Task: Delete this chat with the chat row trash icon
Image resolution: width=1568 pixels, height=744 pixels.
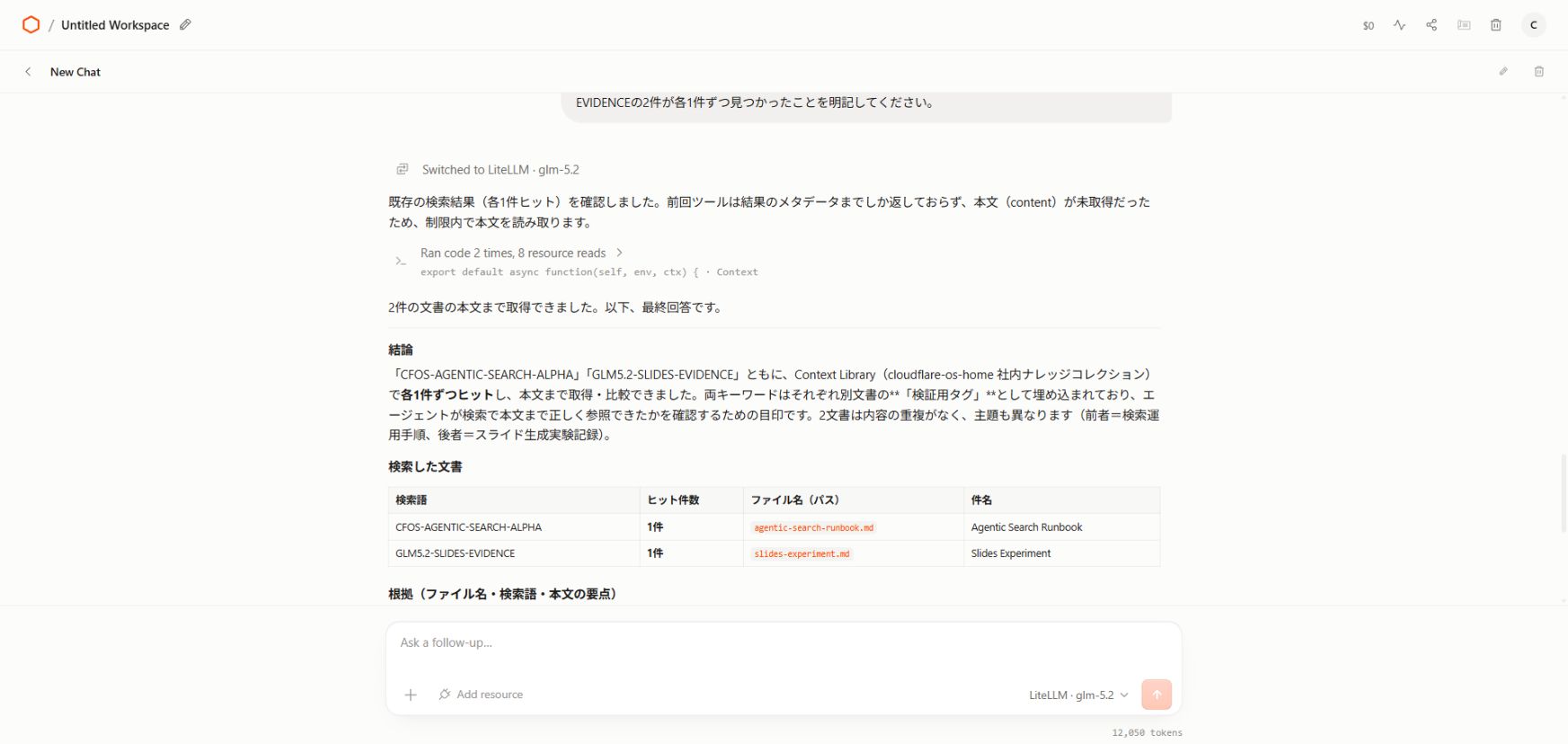Action: [1539, 72]
